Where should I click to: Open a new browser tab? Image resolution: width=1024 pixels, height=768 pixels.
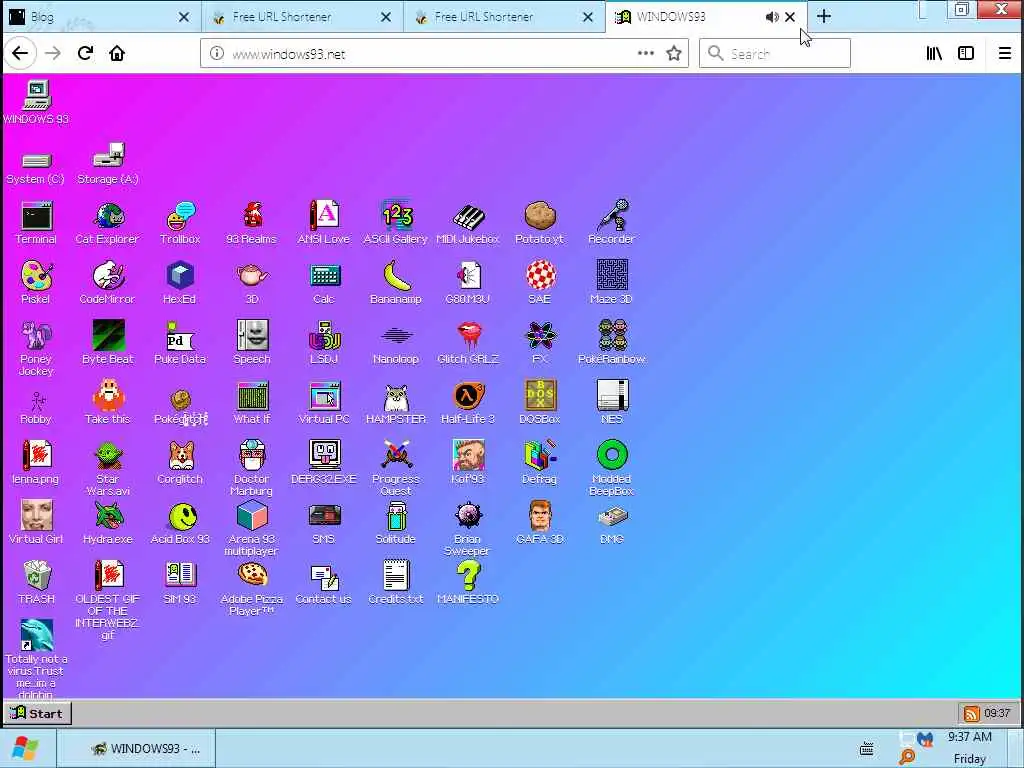(824, 16)
